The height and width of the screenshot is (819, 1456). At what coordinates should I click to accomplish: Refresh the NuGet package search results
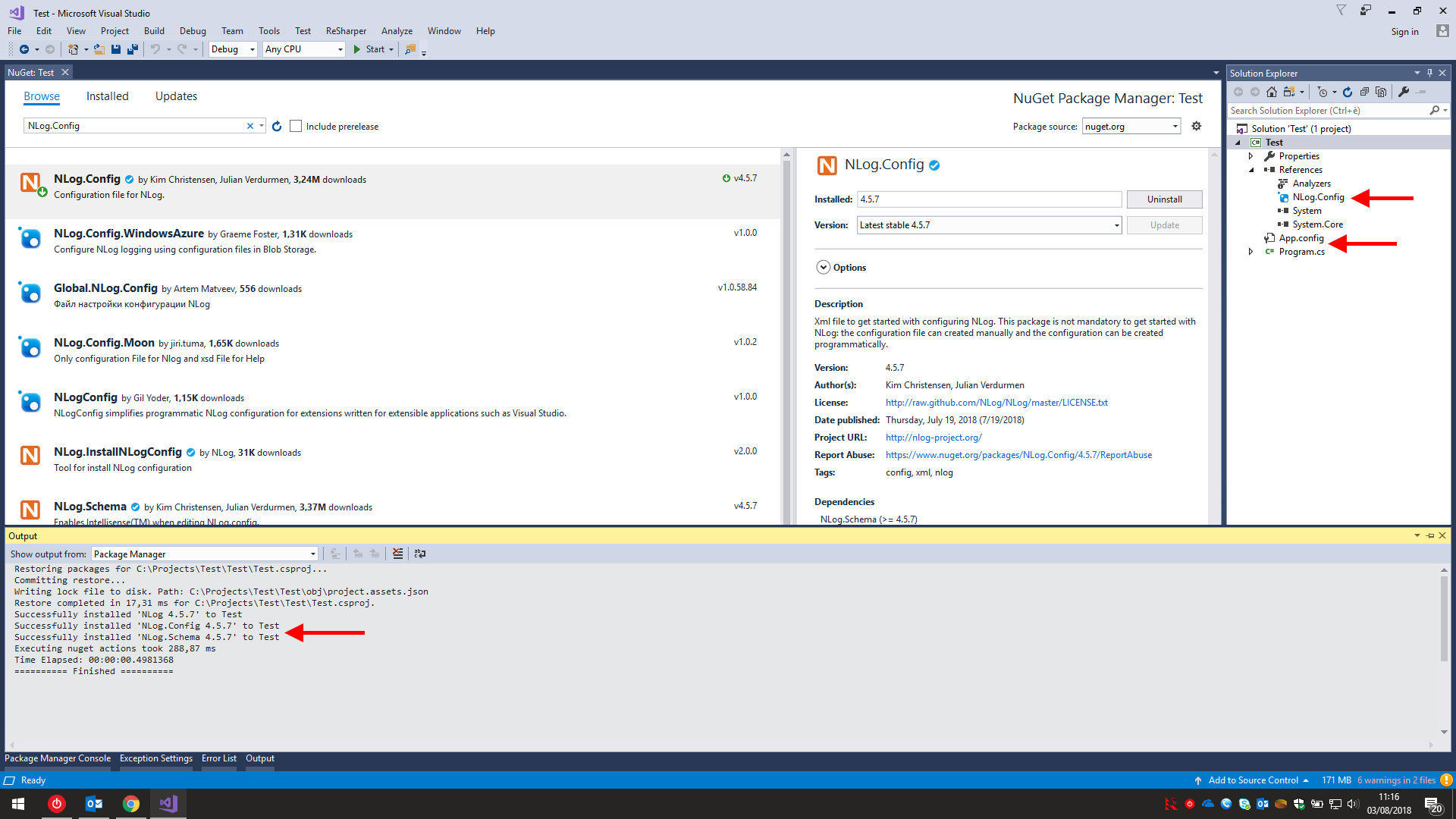pos(277,127)
